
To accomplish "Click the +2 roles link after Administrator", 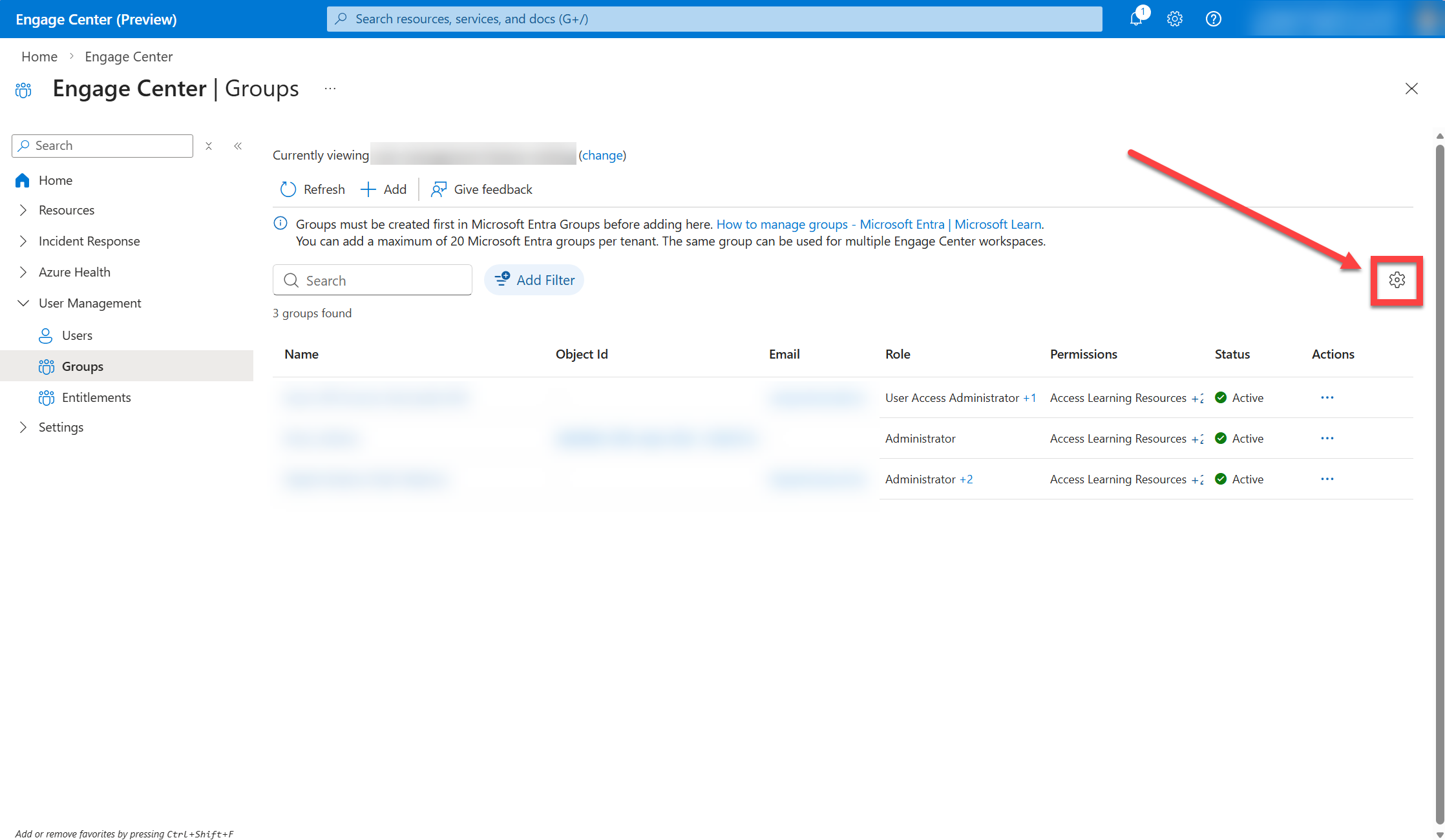I will pyautogui.click(x=966, y=479).
